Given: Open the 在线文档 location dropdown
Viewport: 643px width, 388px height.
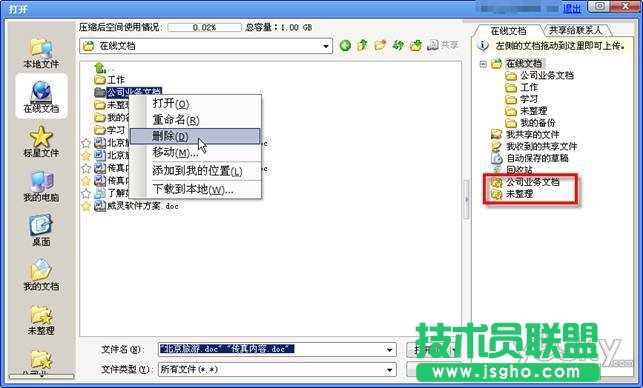Looking at the screenshot, I should [326, 46].
